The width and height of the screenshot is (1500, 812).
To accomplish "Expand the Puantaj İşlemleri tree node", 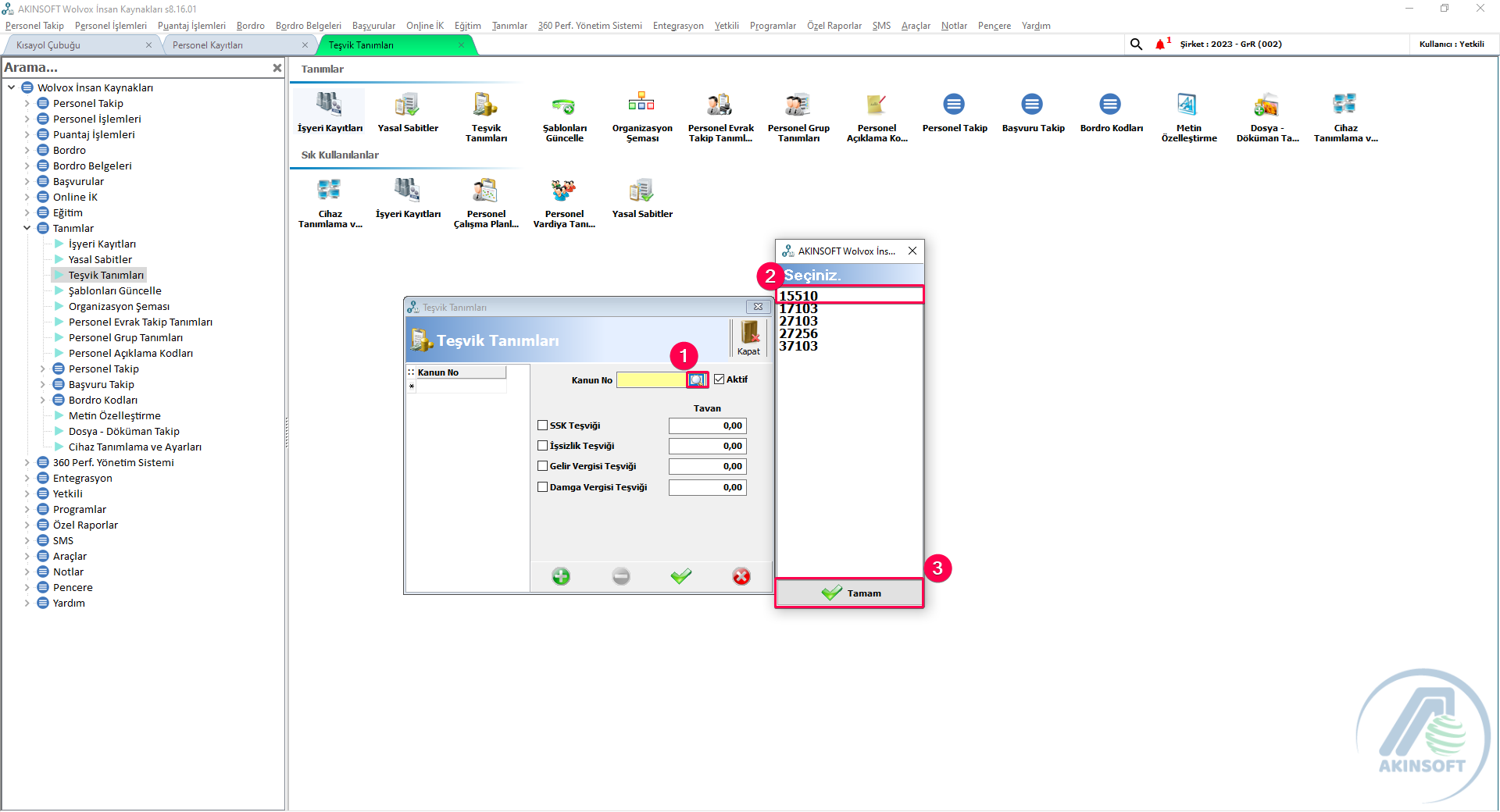I will tap(27, 134).
